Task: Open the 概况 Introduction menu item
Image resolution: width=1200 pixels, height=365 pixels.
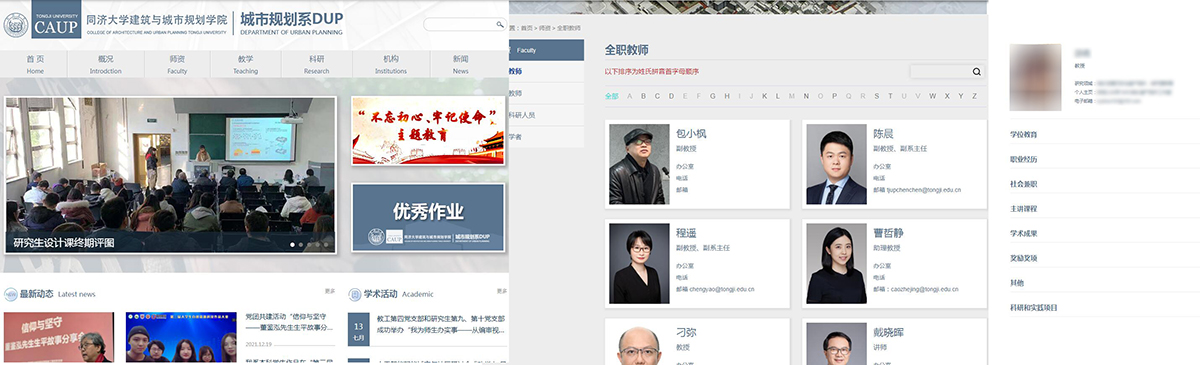Action: (105, 64)
